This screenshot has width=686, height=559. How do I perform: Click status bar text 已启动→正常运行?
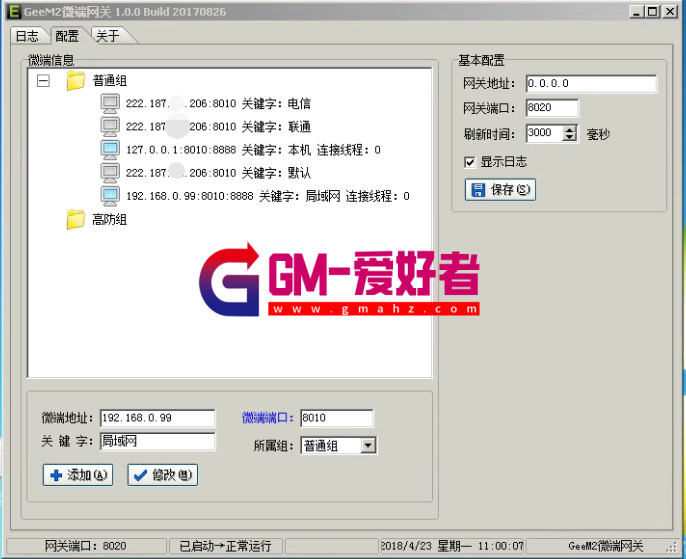tap(225, 546)
